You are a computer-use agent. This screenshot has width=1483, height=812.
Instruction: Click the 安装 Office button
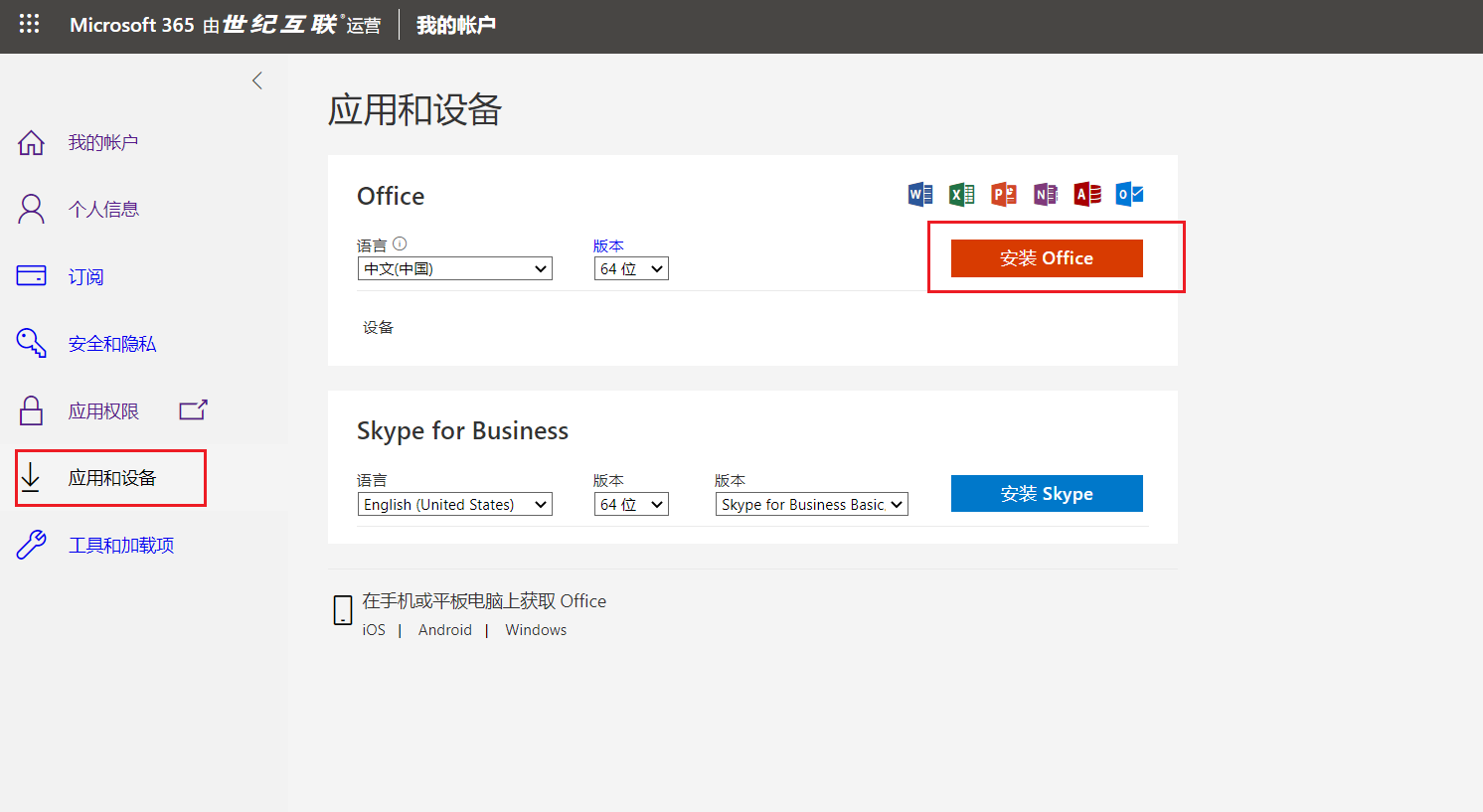pos(1047,258)
